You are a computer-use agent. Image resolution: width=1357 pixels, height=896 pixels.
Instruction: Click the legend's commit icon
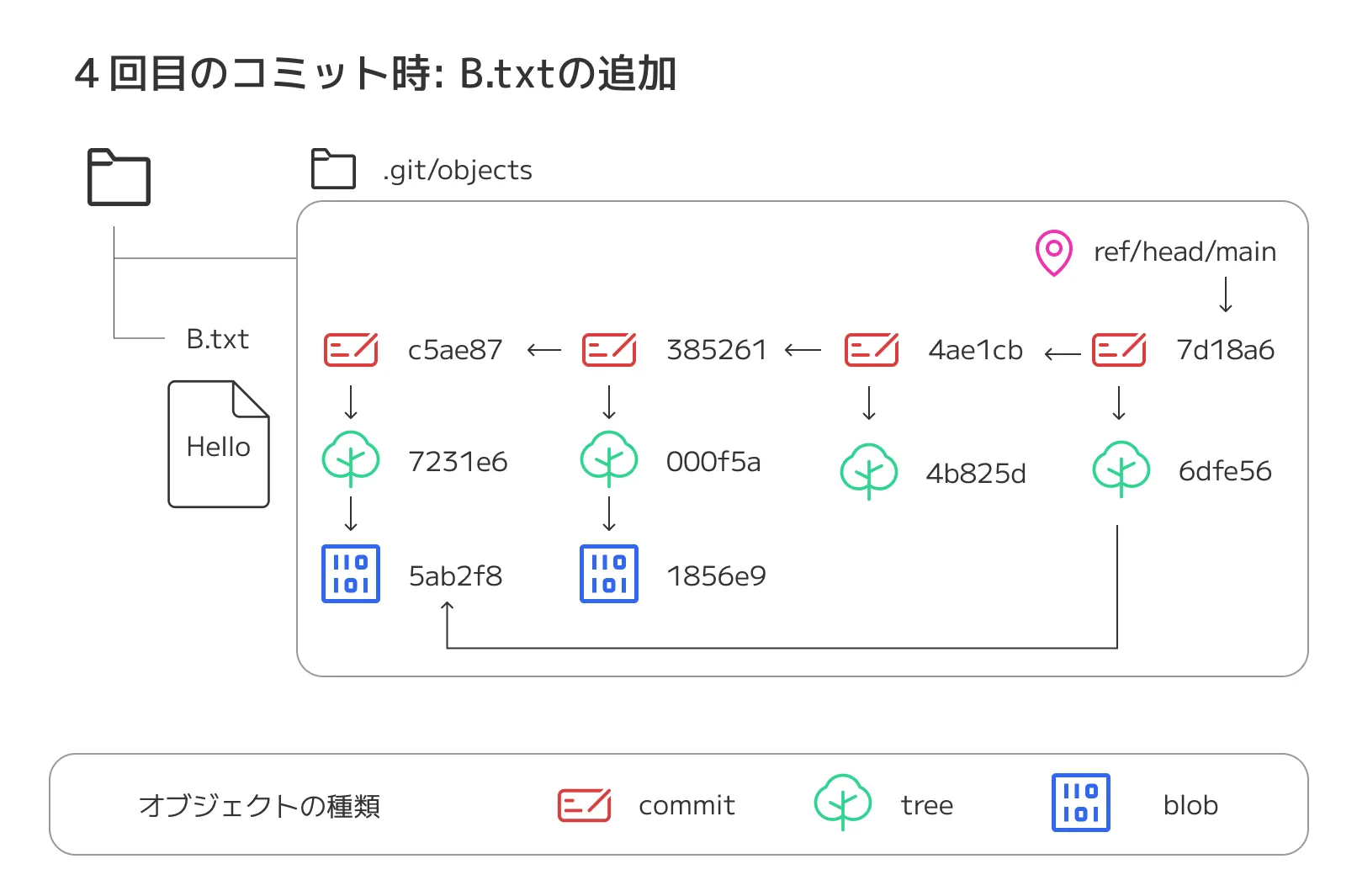click(x=584, y=805)
